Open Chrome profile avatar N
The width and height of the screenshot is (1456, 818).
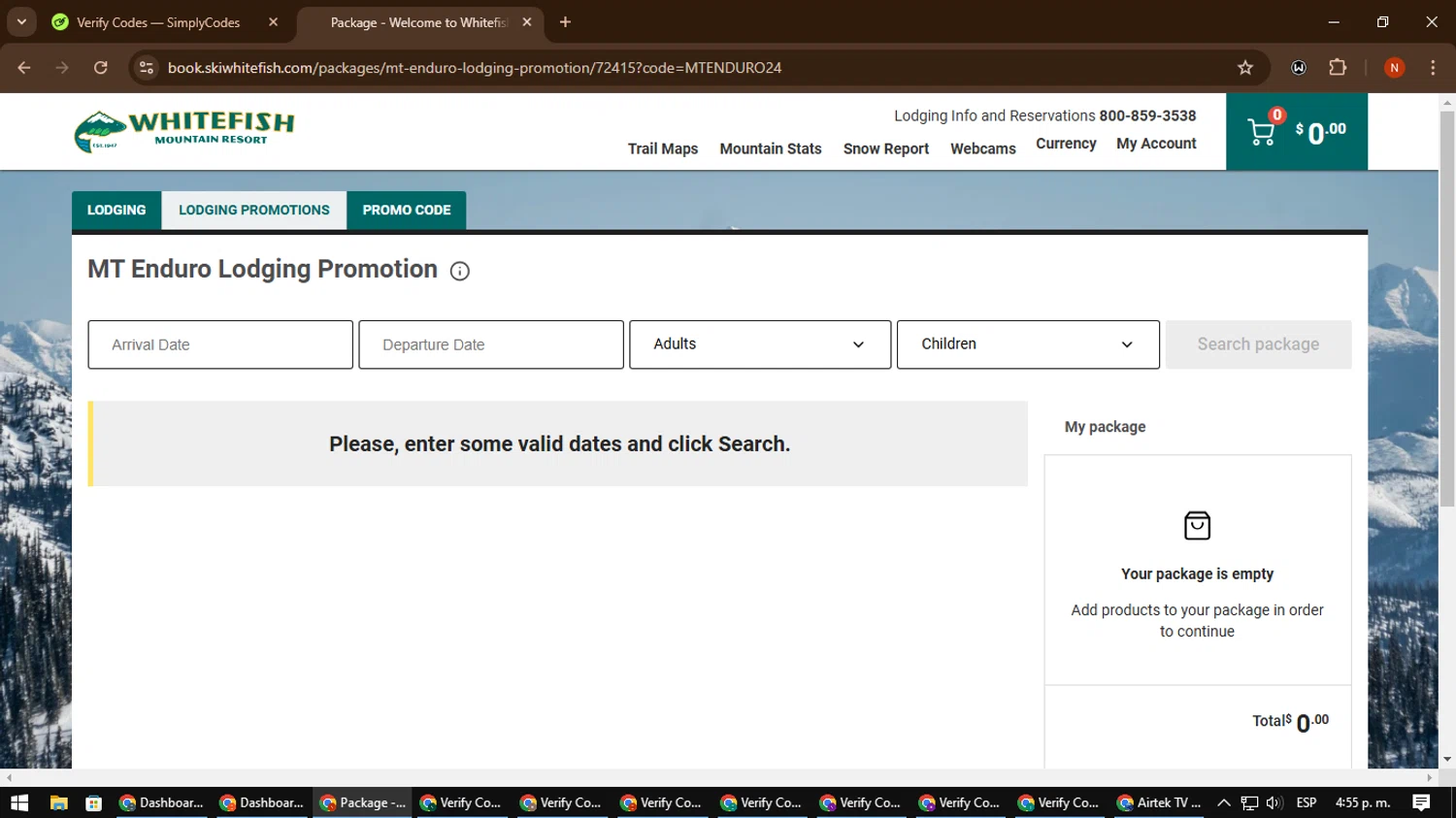[x=1394, y=68]
